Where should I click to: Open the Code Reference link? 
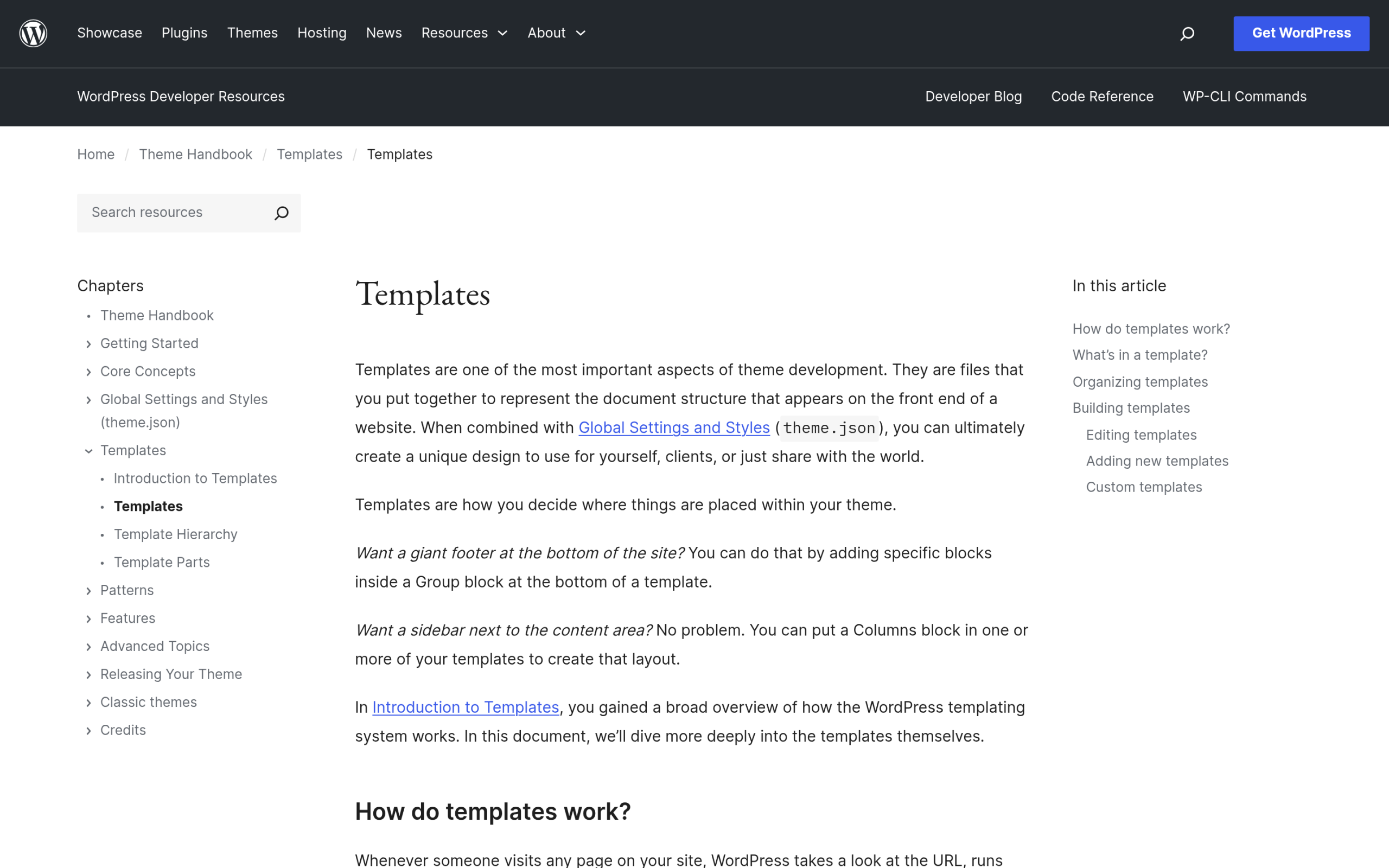click(x=1102, y=97)
